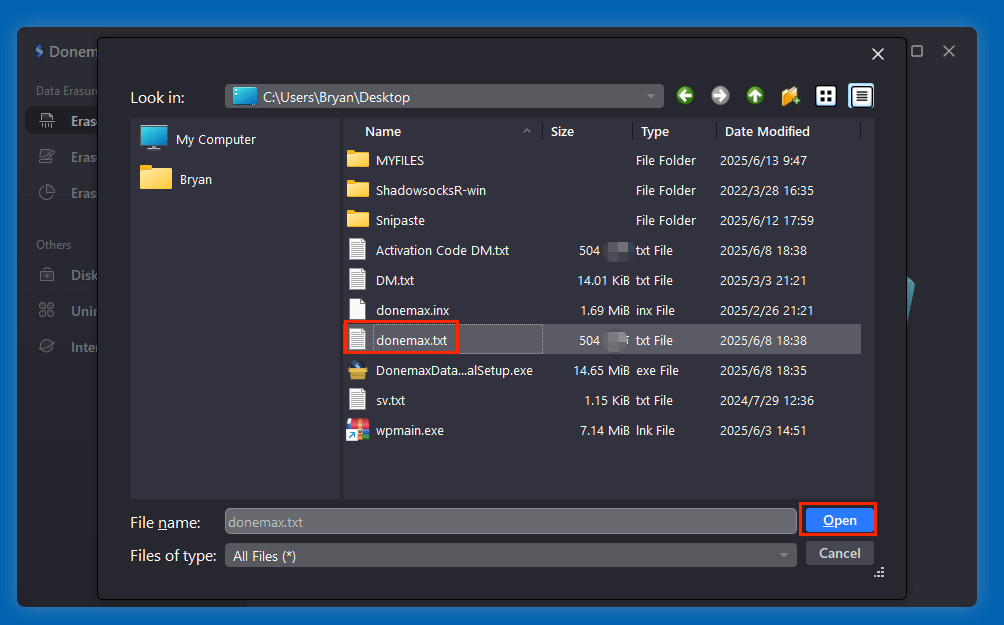Click the forward navigation arrow
The image size is (1004, 625).
point(720,96)
